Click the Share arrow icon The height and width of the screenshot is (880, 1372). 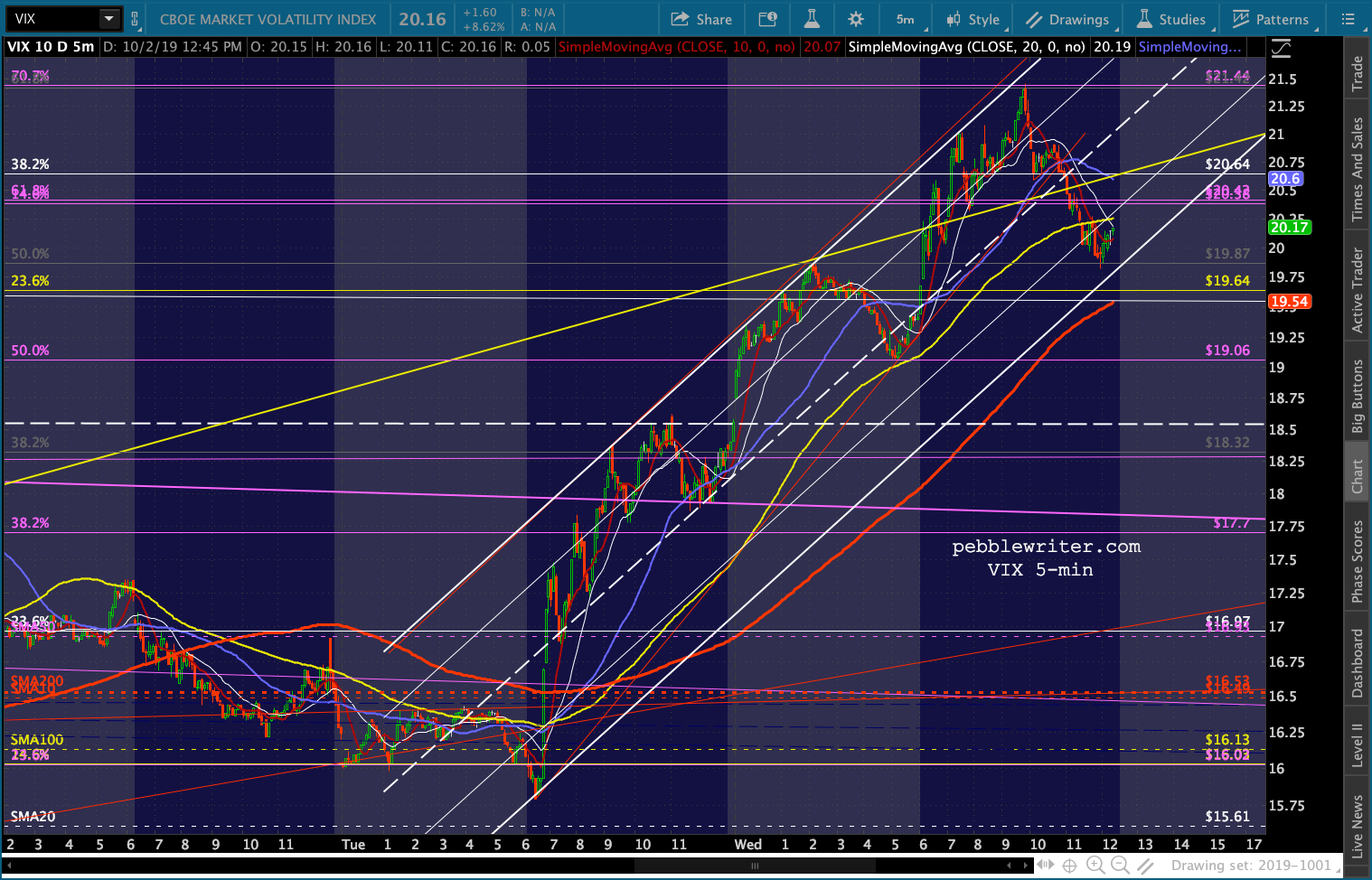pyautogui.click(x=680, y=19)
